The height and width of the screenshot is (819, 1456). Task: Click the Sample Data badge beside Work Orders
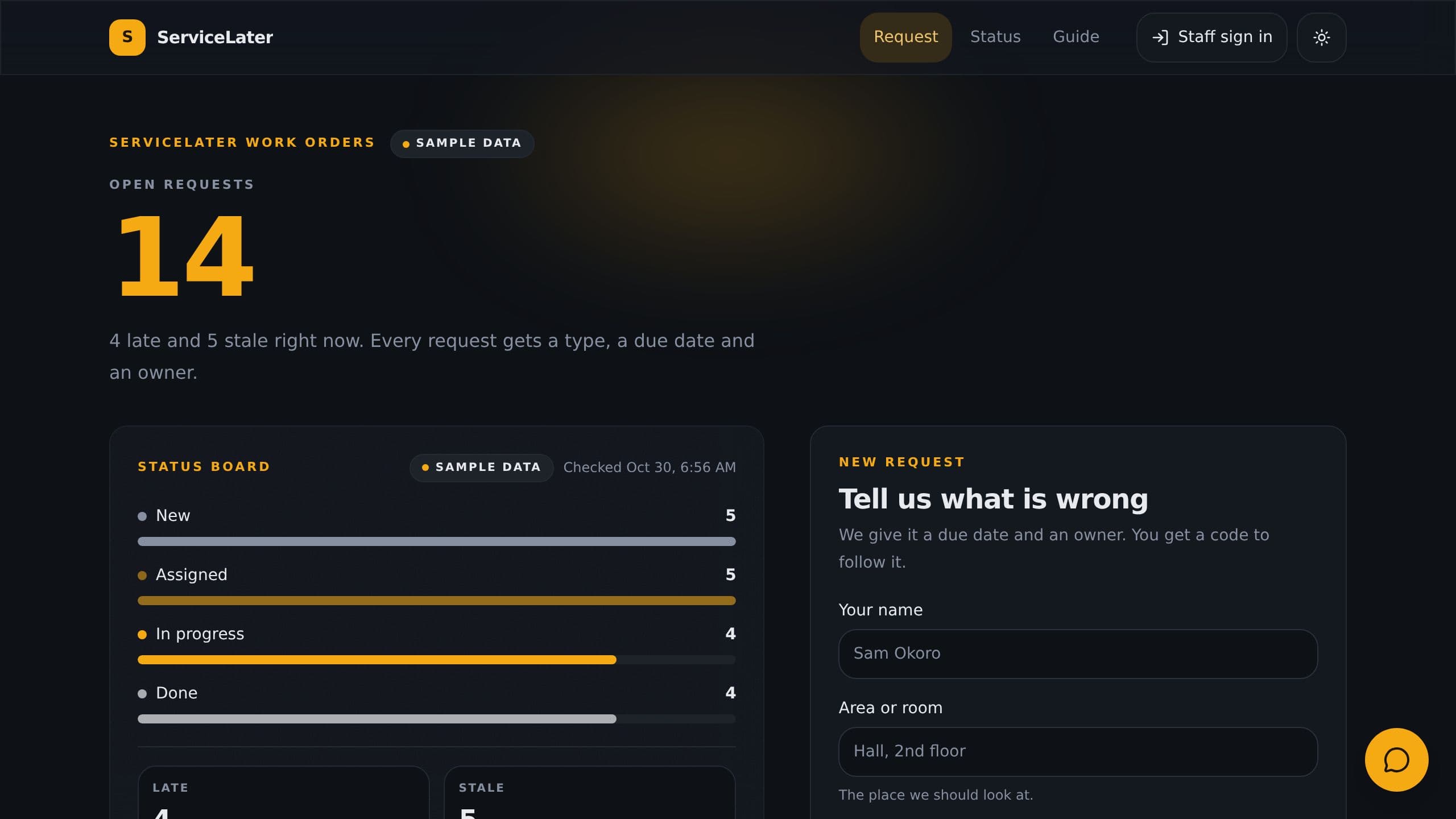click(462, 143)
